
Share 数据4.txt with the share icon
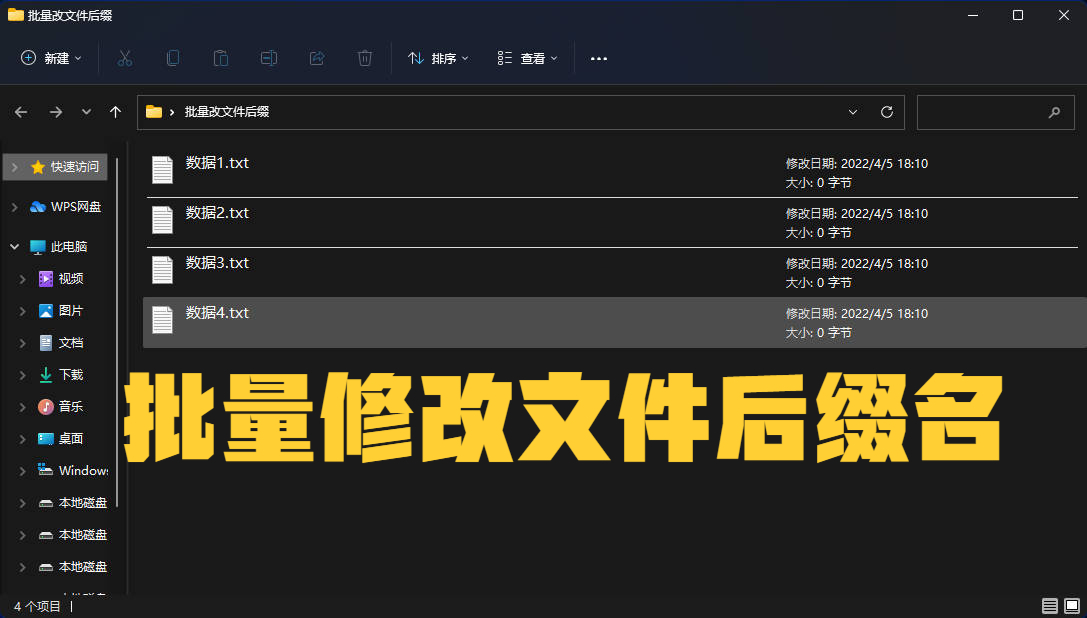click(x=316, y=58)
